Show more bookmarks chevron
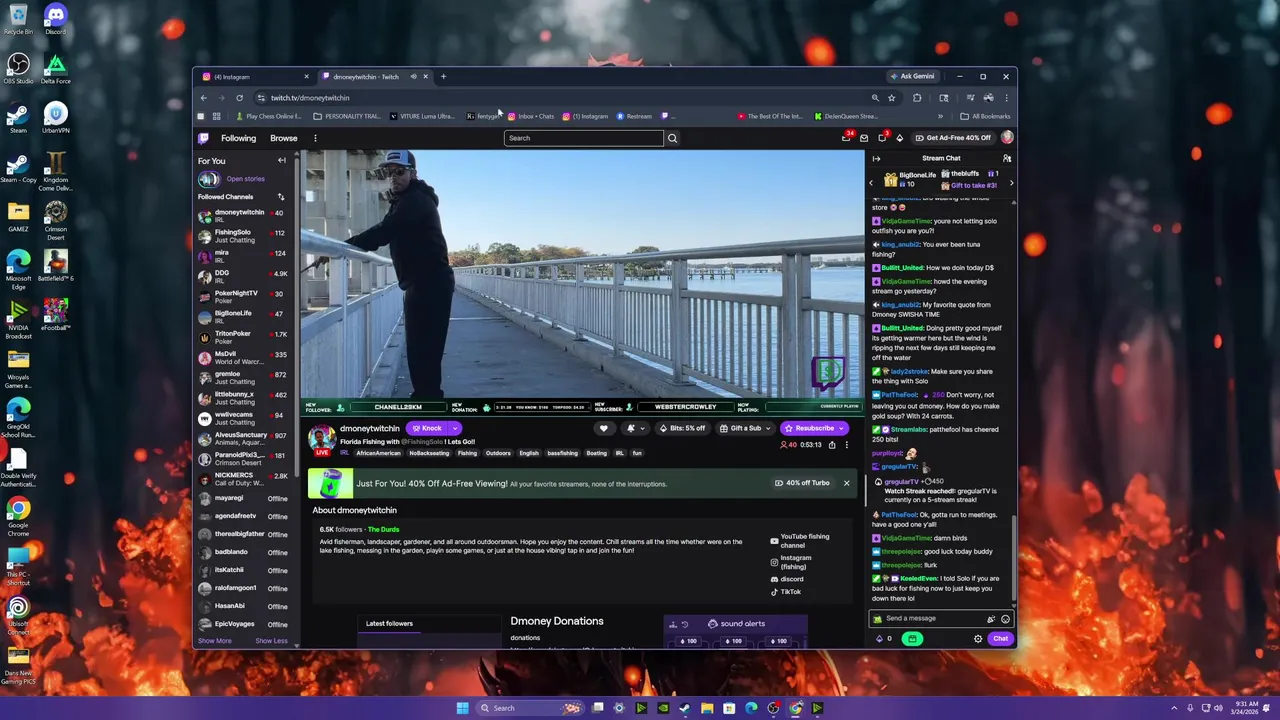The image size is (1280, 720). [x=940, y=116]
